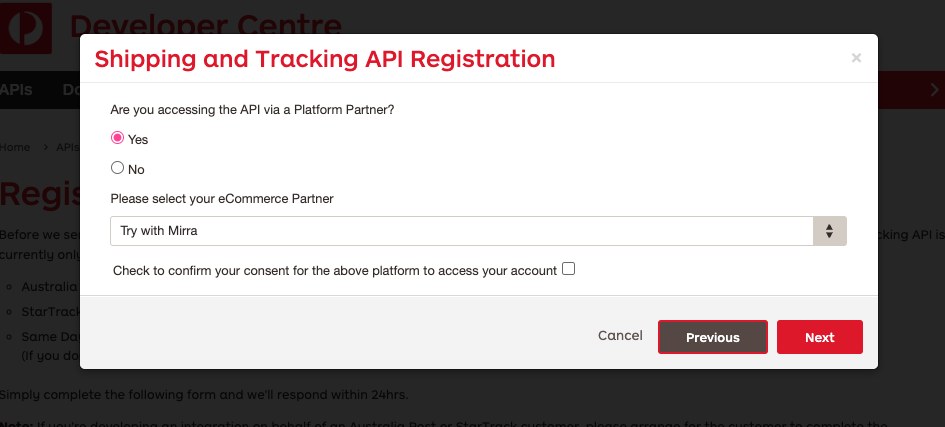The width and height of the screenshot is (945, 427).
Task: Click the Australia Post logo icon
Action: (25, 28)
